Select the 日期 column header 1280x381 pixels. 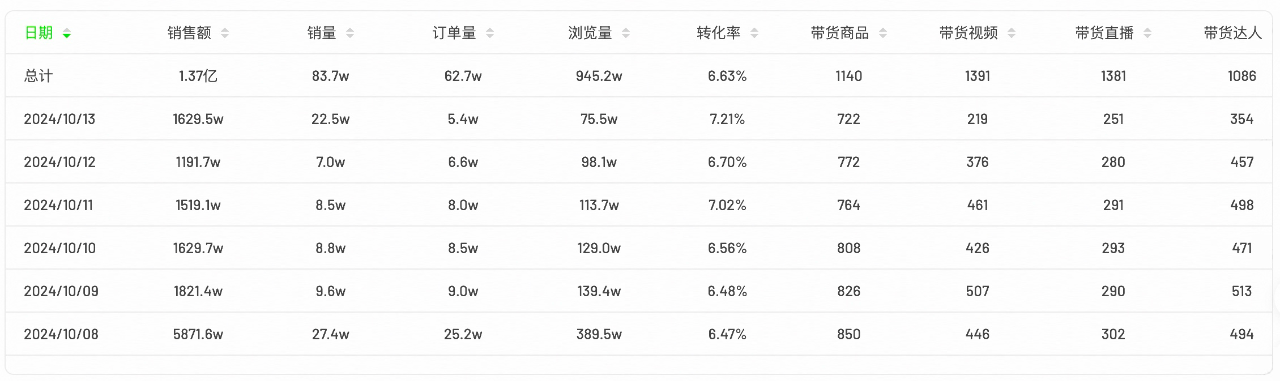39,33
